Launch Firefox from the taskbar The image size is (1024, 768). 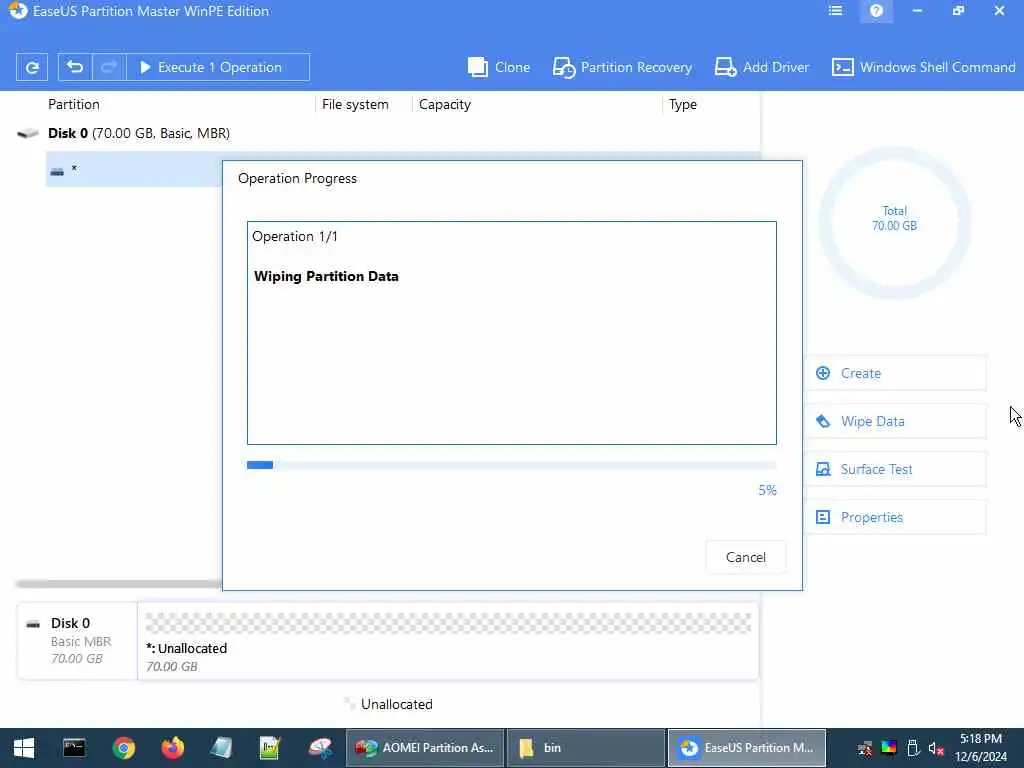point(173,748)
